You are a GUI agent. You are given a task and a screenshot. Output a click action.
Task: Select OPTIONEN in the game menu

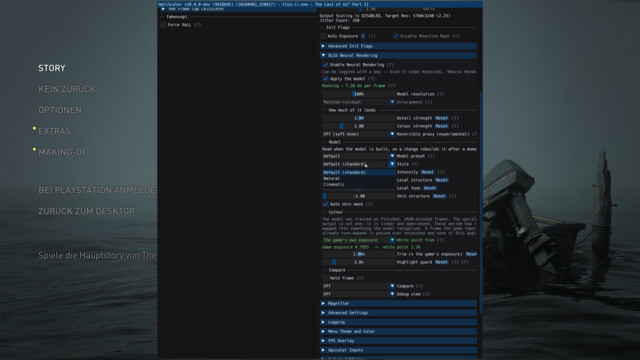[60, 110]
